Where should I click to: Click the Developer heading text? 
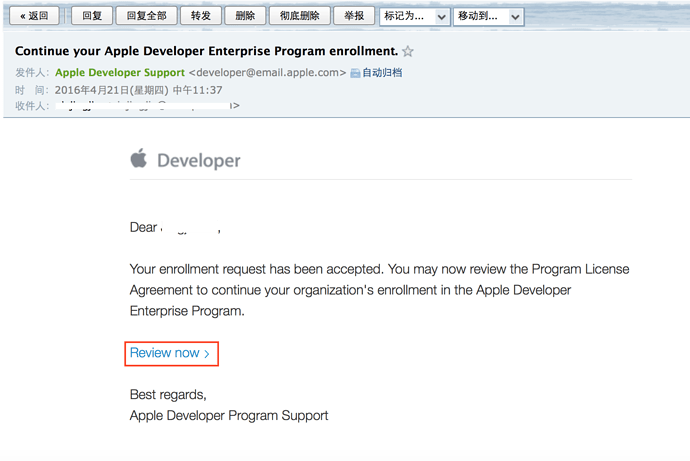tap(199, 161)
